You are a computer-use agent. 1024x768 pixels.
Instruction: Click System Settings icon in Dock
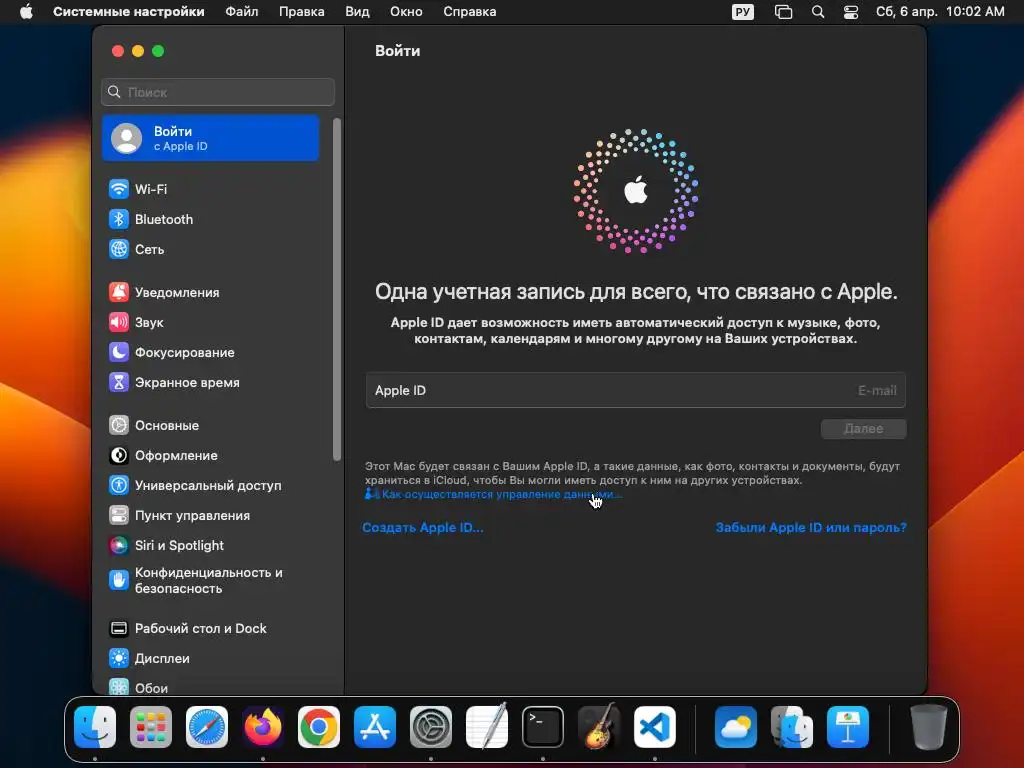(x=431, y=727)
